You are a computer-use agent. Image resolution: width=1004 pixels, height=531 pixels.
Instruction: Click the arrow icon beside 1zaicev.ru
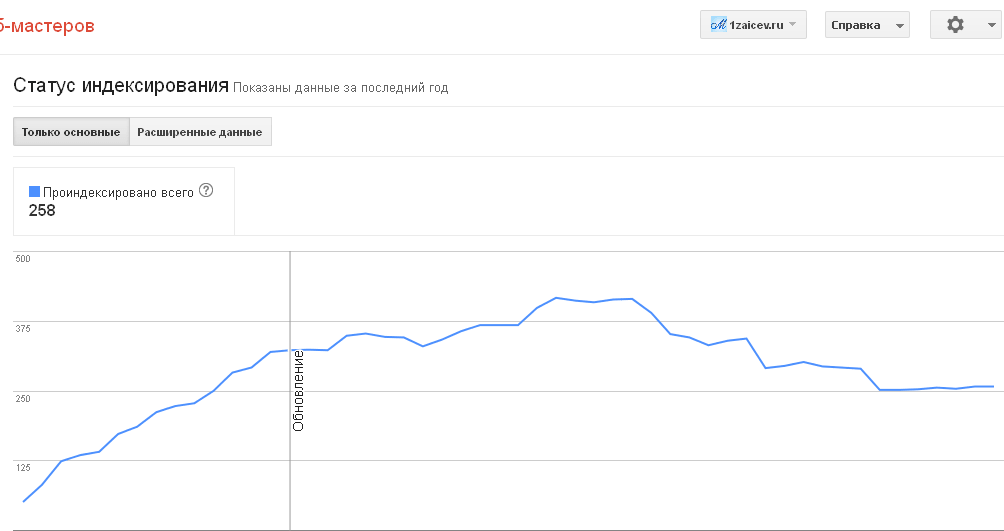pyautogui.click(x=793, y=25)
